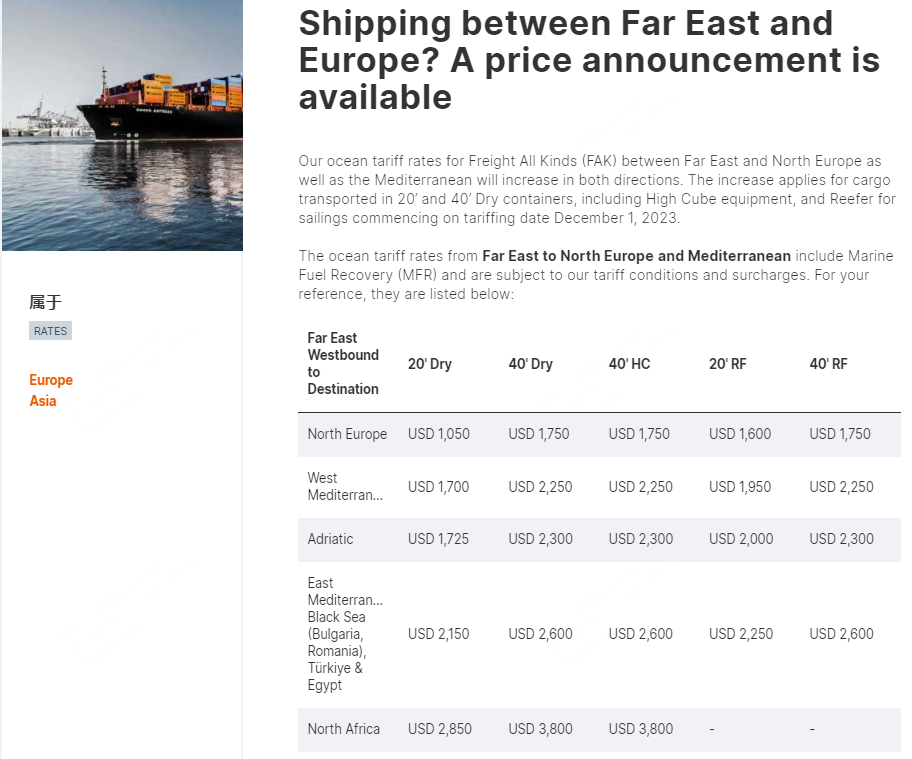The image size is (912, 759).
Task: Click the USD 2,850 North Africa rate
Action: coord(439,729)
